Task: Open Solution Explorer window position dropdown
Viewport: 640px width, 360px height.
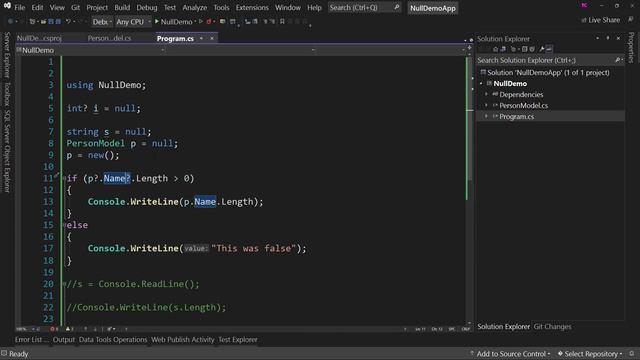Action: click(598, 38)
